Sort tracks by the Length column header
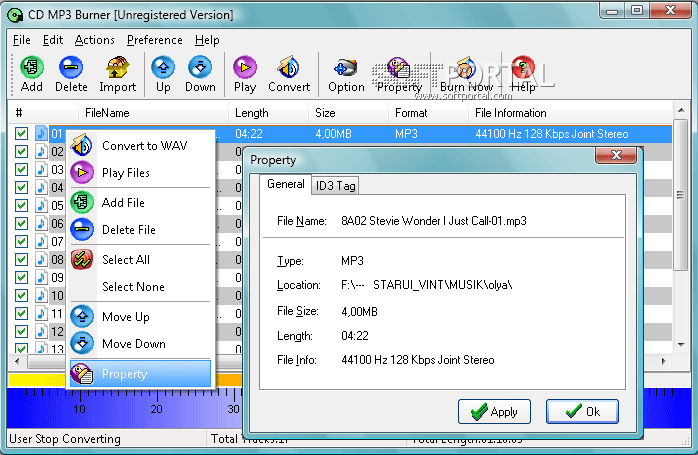Screen dimensions: 698x455 click(251, 113)
